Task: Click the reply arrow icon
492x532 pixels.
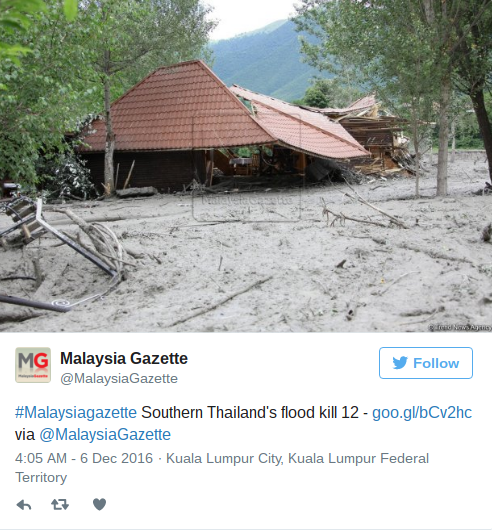Action: coord(24,505)
